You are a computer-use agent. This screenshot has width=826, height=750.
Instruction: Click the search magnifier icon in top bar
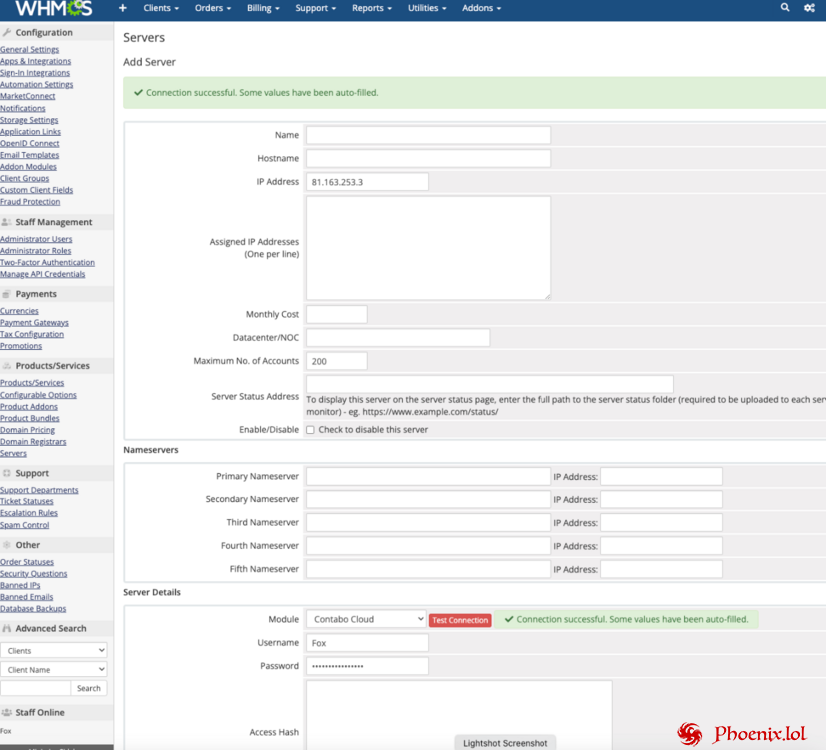pos(785,8)
